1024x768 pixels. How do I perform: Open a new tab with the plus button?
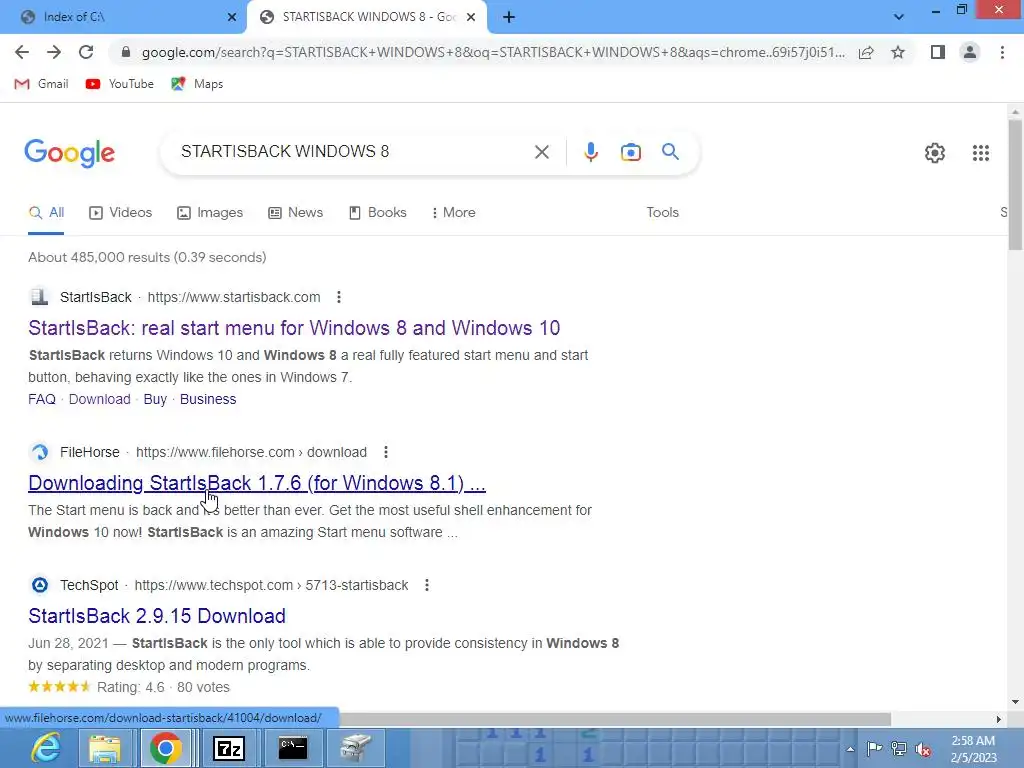[x=509, y=17]
